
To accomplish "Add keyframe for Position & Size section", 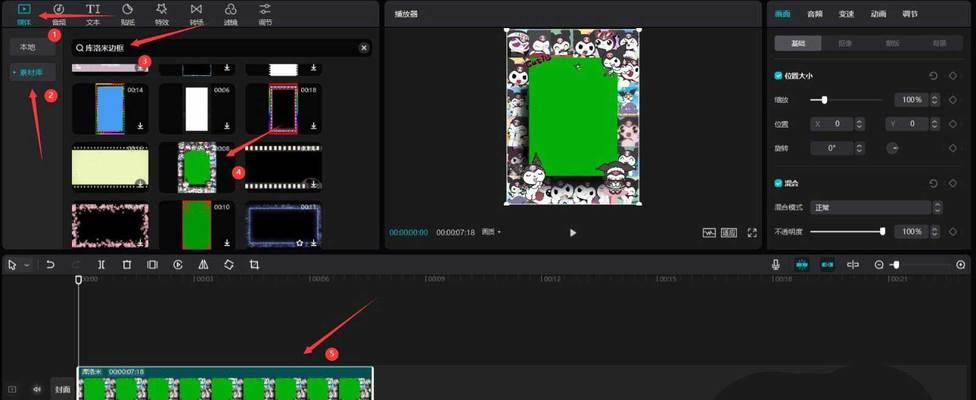I will tap(952, 76).
